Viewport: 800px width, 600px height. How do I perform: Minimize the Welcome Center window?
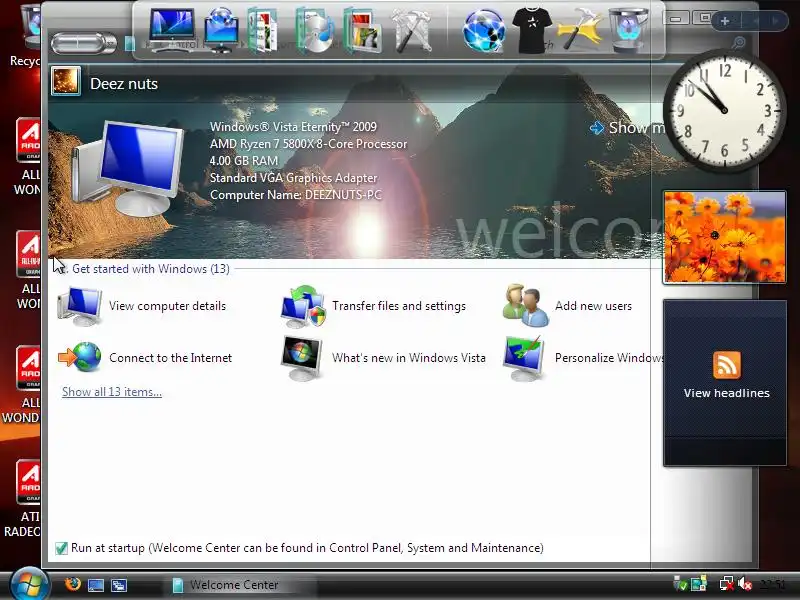click(x=675, y=18)
